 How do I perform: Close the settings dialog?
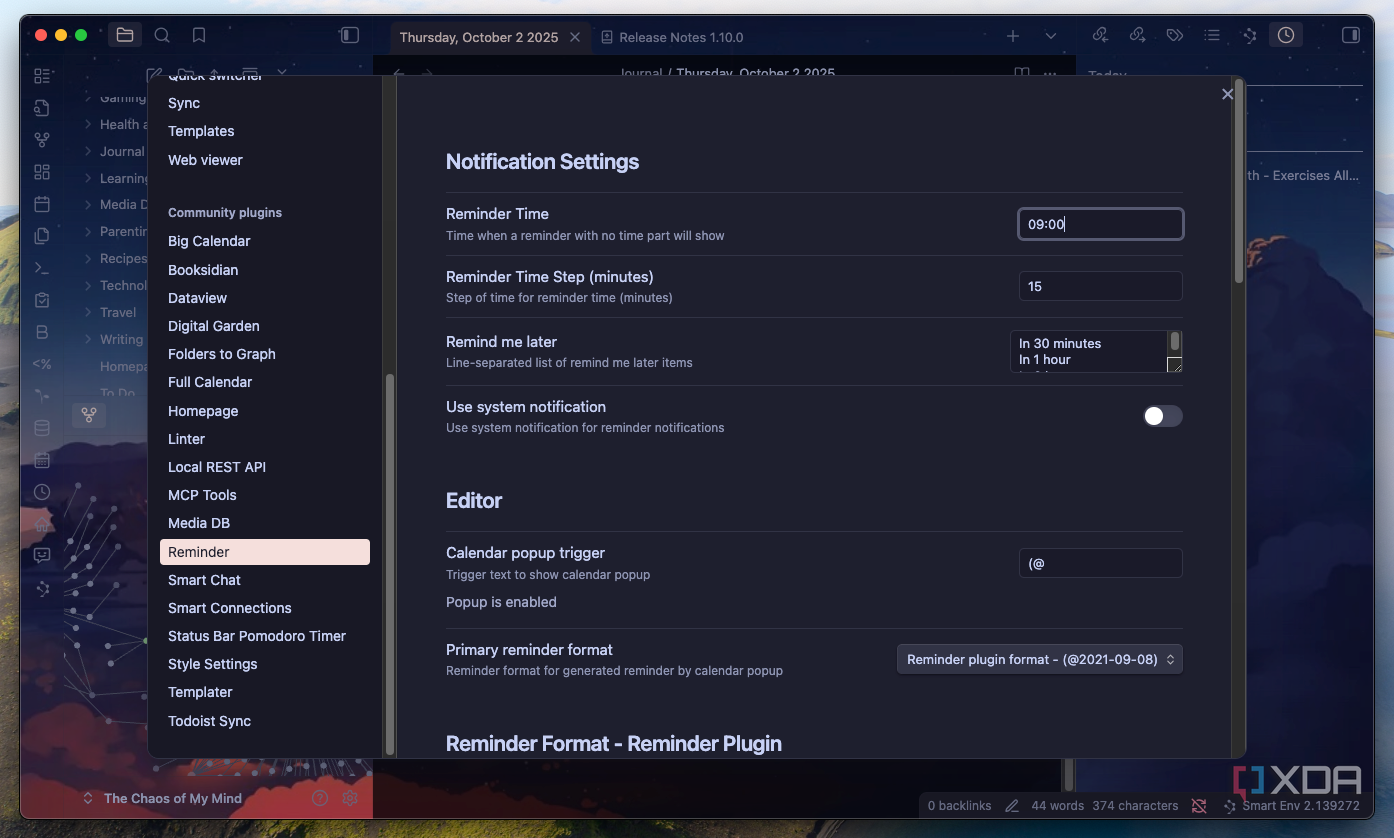[1228, 94]
